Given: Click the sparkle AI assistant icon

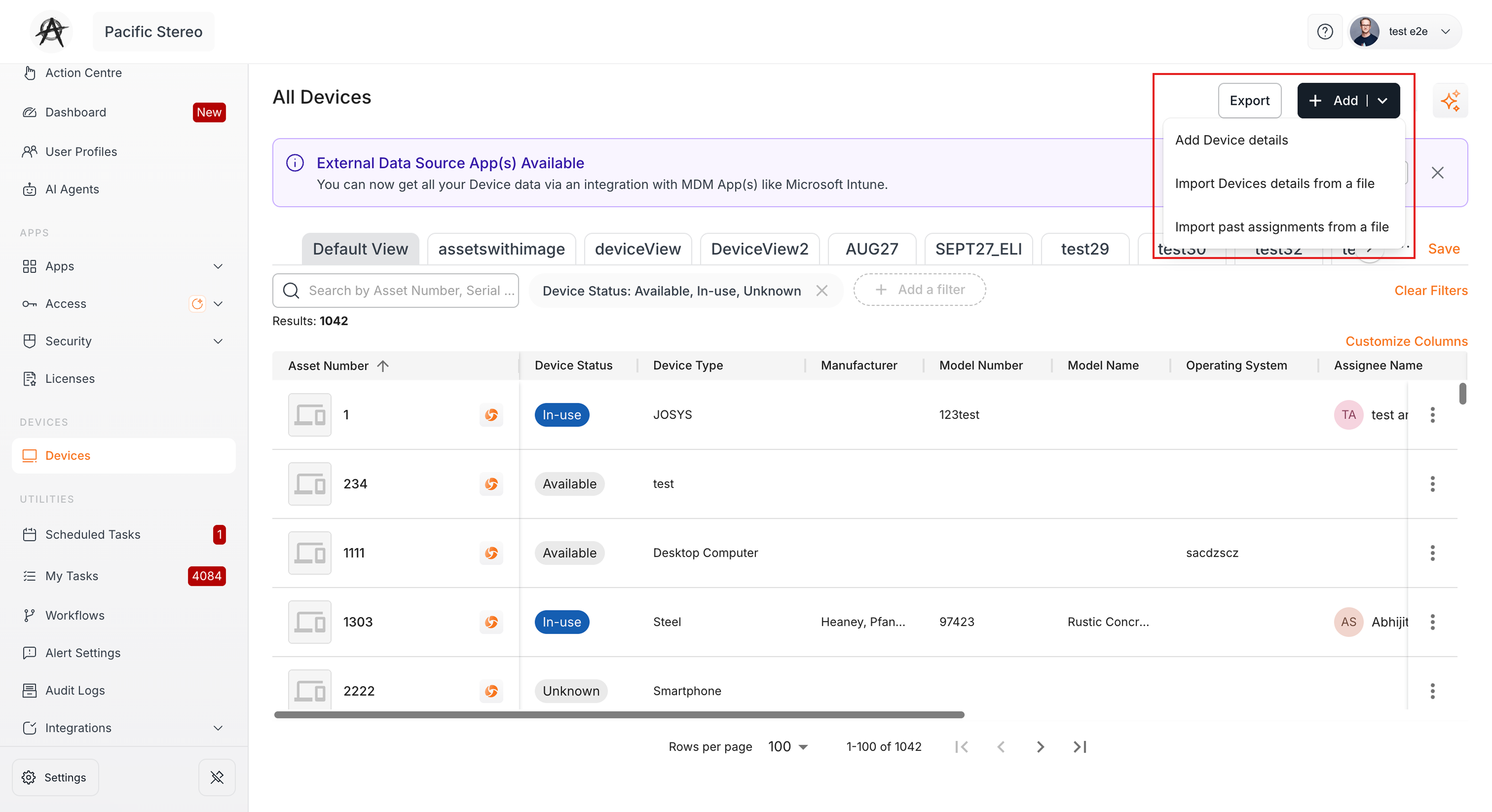Looking at the screenshot, I should (x=1450, y=101).
